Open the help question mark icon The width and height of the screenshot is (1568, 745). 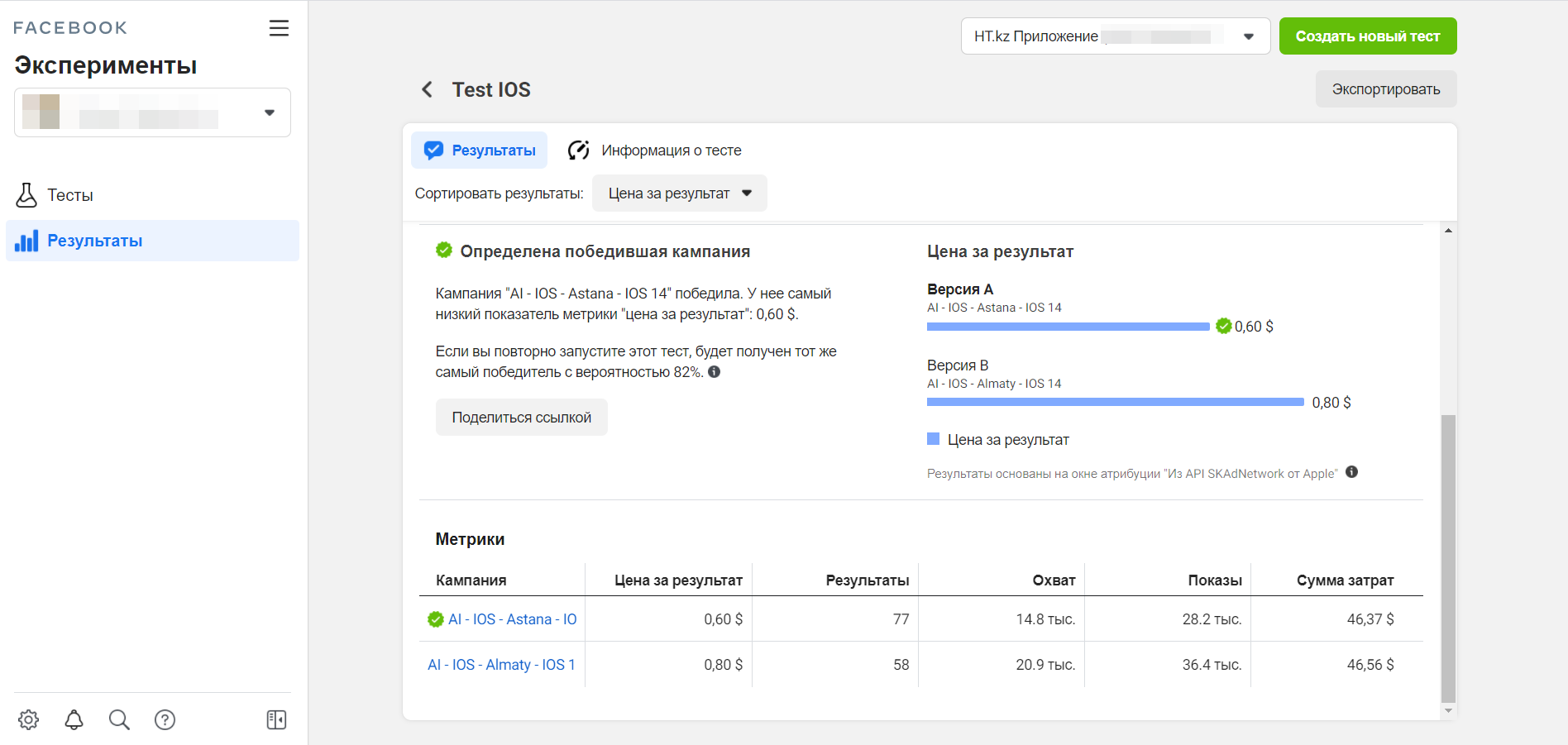tap(165, 719)
